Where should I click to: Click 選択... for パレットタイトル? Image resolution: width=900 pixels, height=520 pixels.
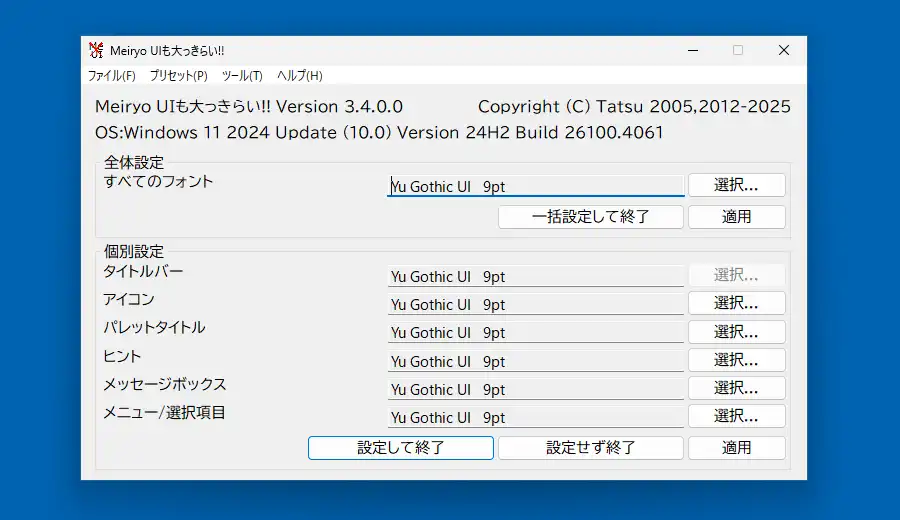736,332
